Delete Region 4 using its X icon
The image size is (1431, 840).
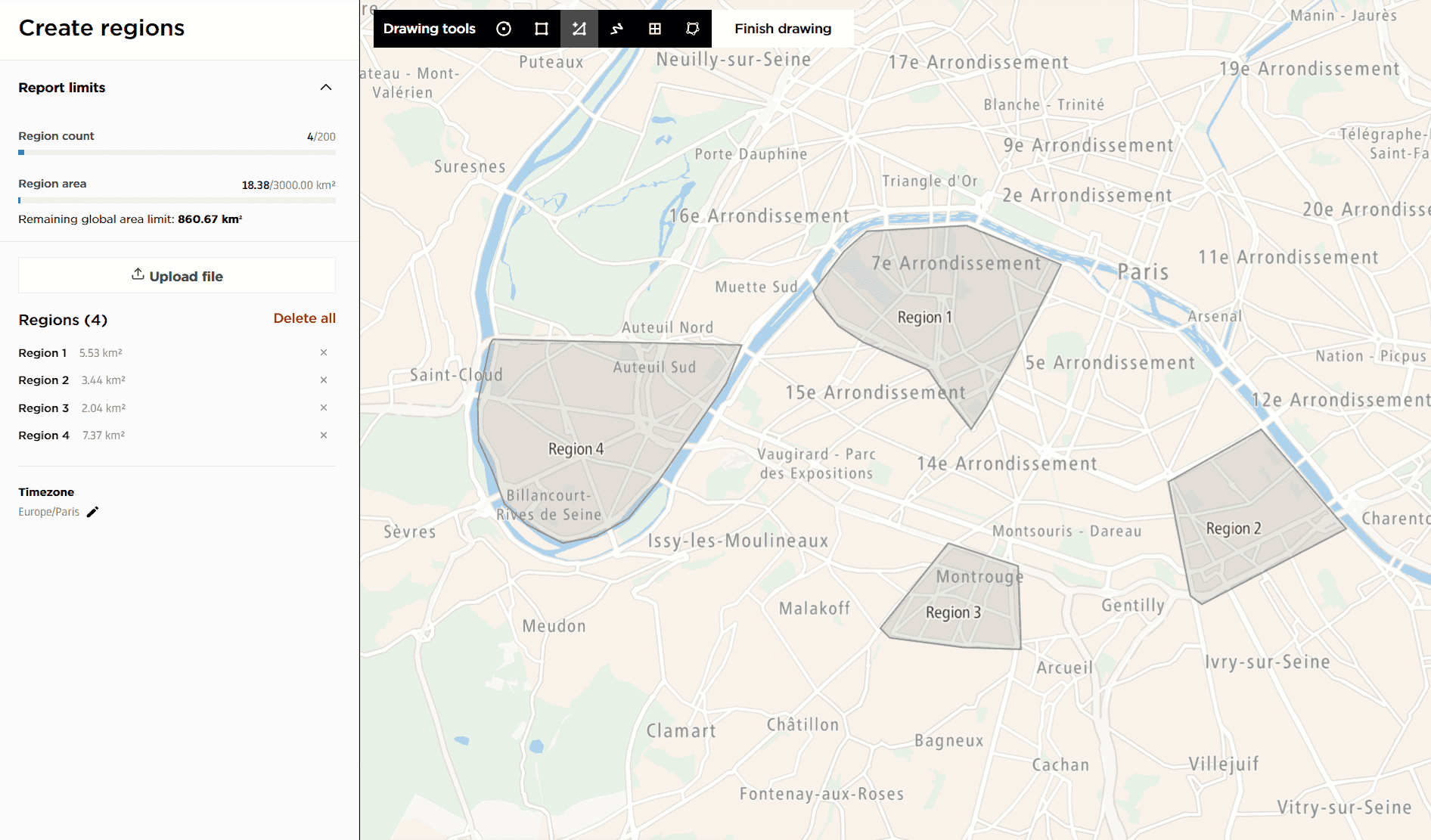click(x=324, y=435)
